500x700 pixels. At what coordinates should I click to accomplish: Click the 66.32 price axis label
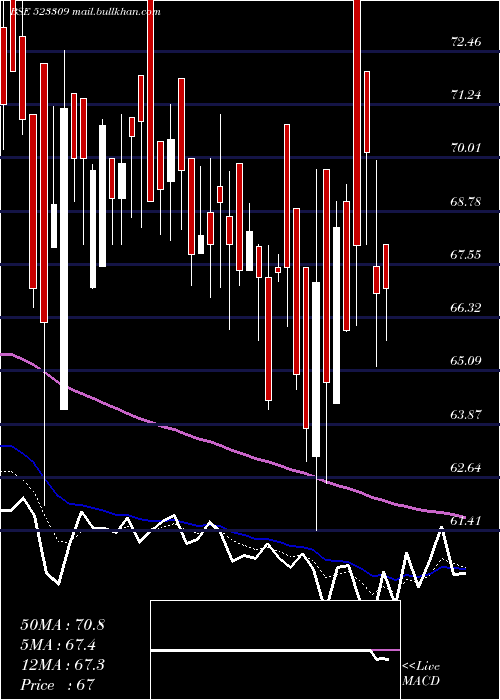tap(467, 308)
